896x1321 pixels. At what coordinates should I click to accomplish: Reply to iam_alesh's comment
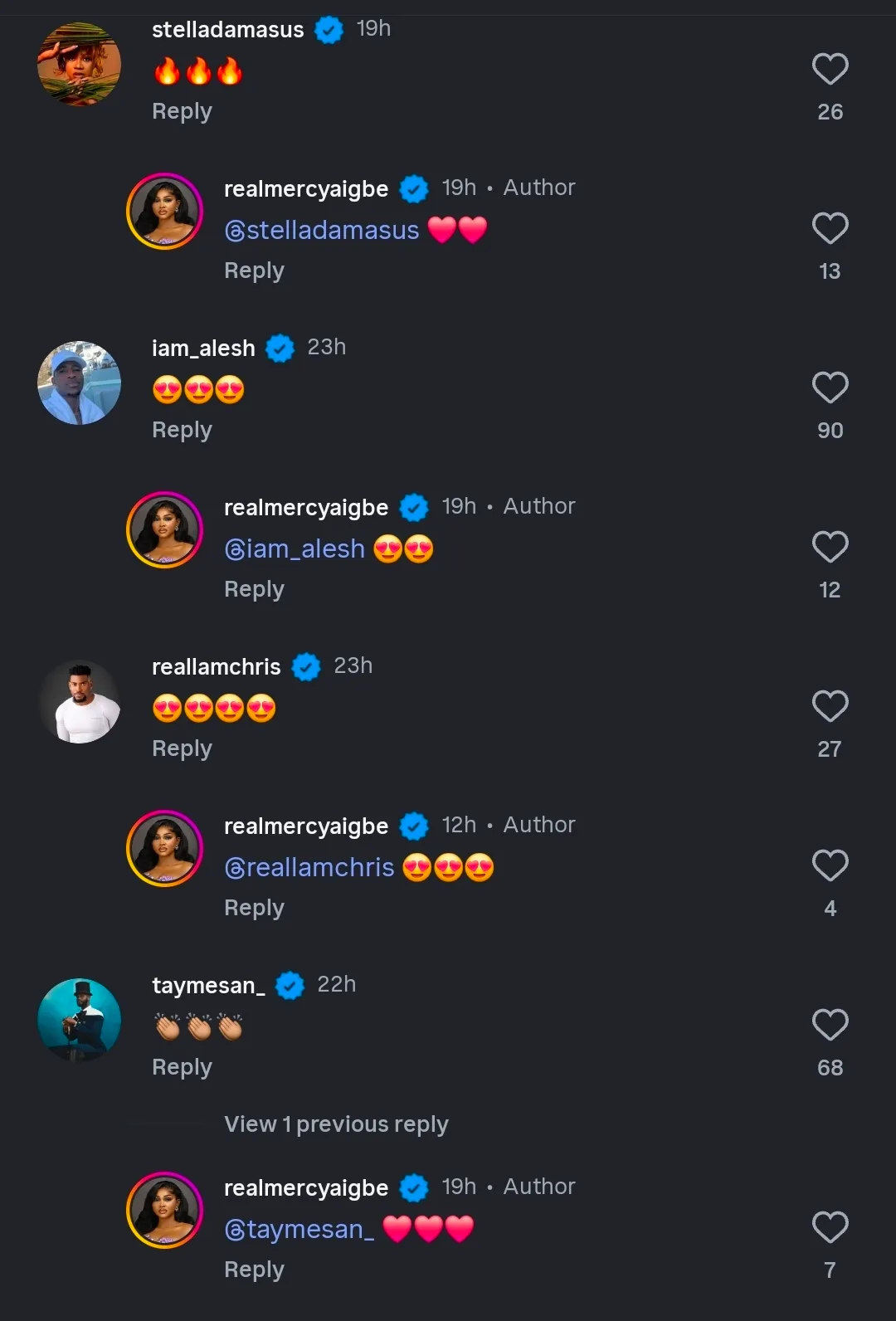[x=182, y=430]
